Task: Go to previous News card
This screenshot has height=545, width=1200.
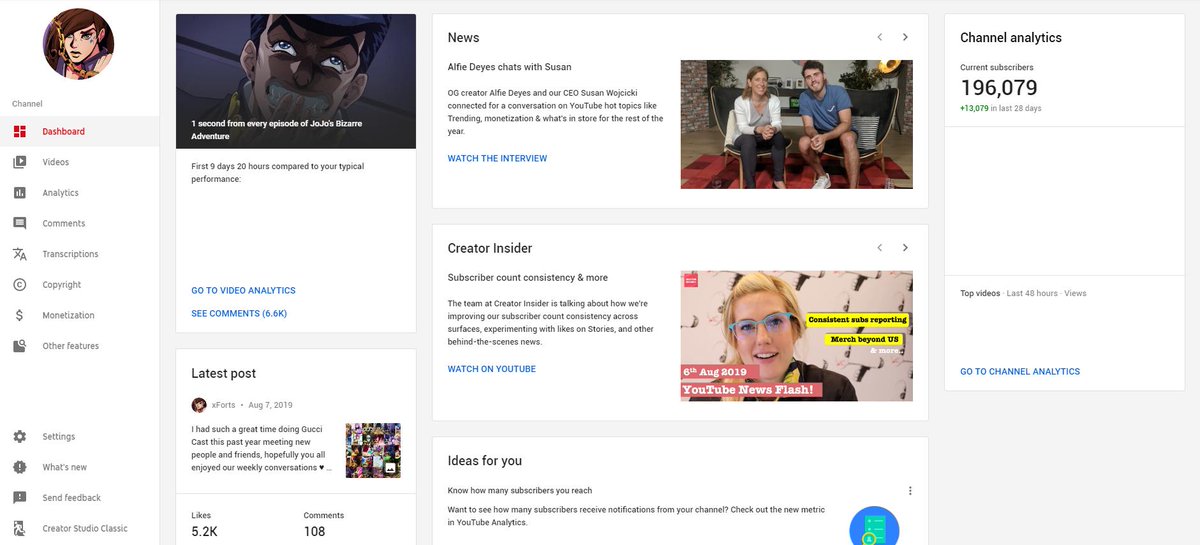Action: click(879, 37)
